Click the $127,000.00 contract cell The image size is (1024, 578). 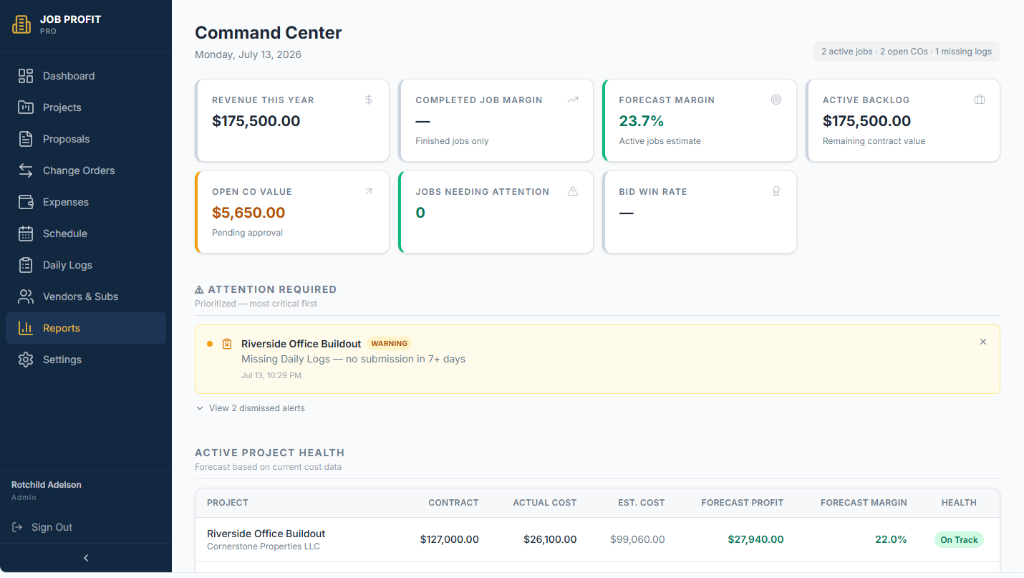tap(449, 539)
